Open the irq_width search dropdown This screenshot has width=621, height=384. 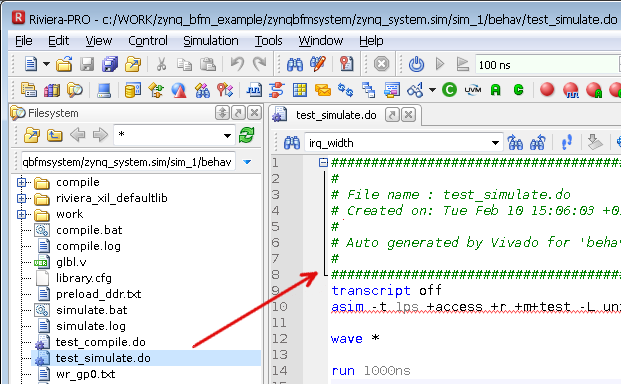[x=495, y=143]
